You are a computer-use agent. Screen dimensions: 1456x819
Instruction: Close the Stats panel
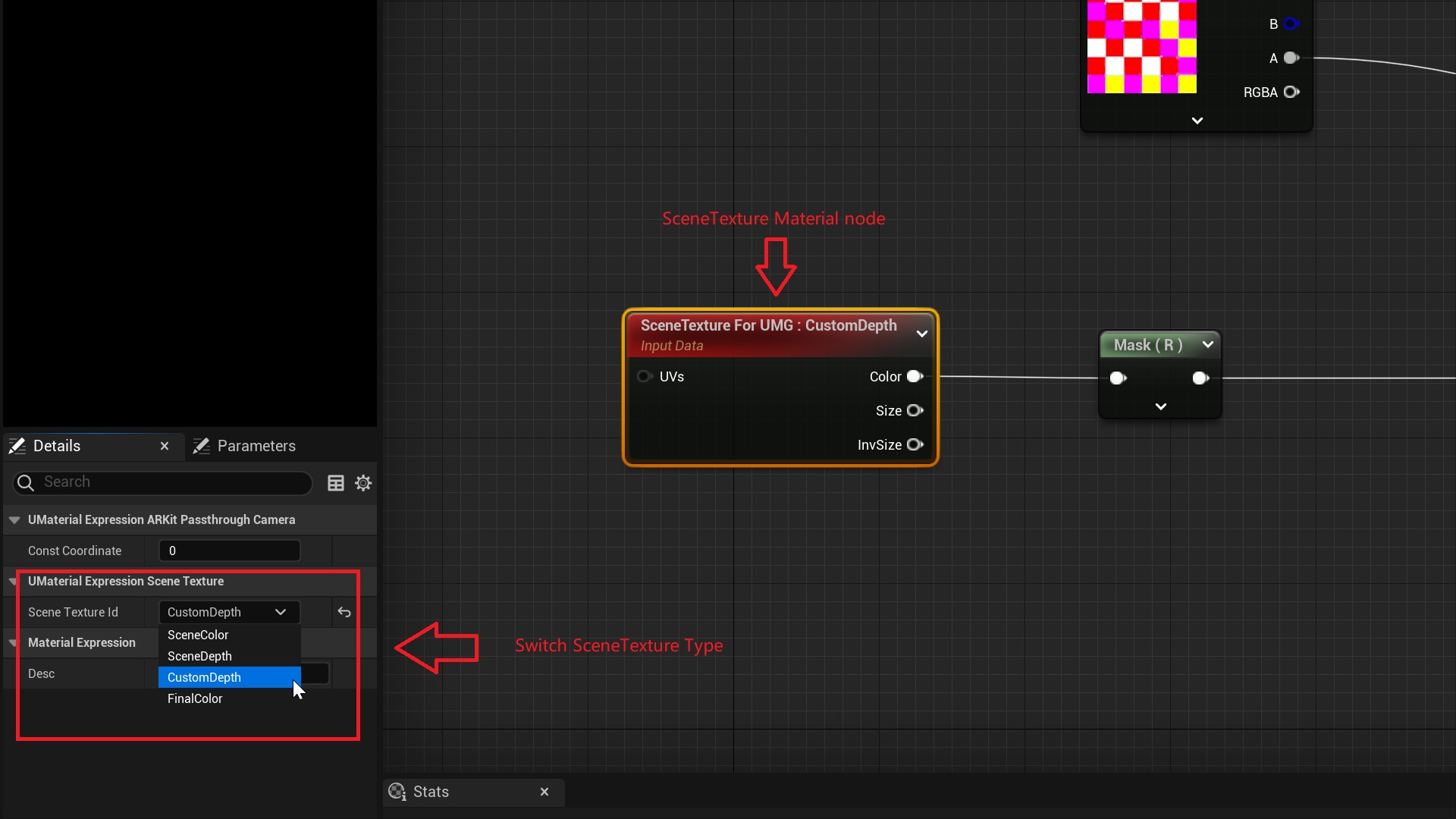coord(544,792)
